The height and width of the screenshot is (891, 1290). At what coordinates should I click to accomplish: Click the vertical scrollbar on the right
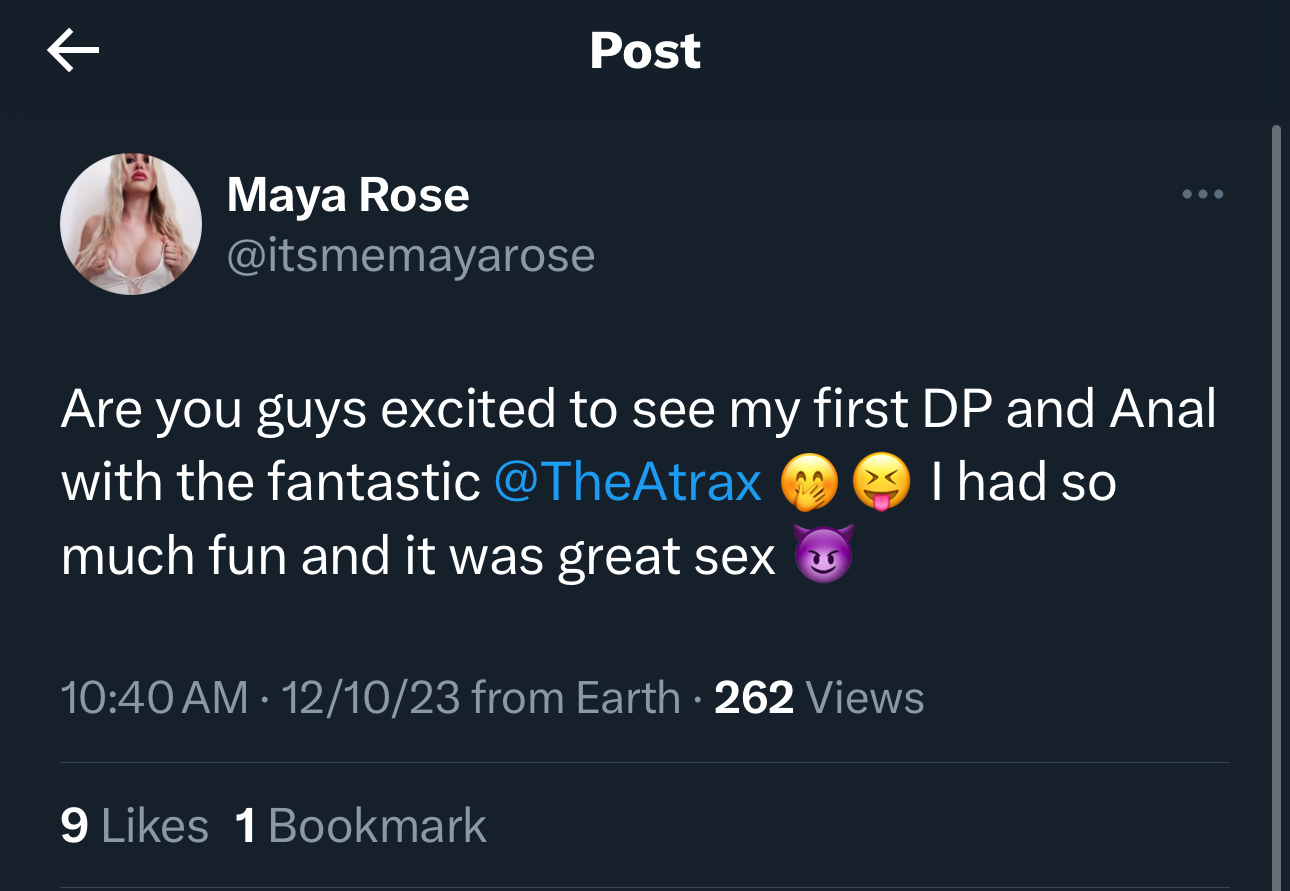pos(1276,500)
